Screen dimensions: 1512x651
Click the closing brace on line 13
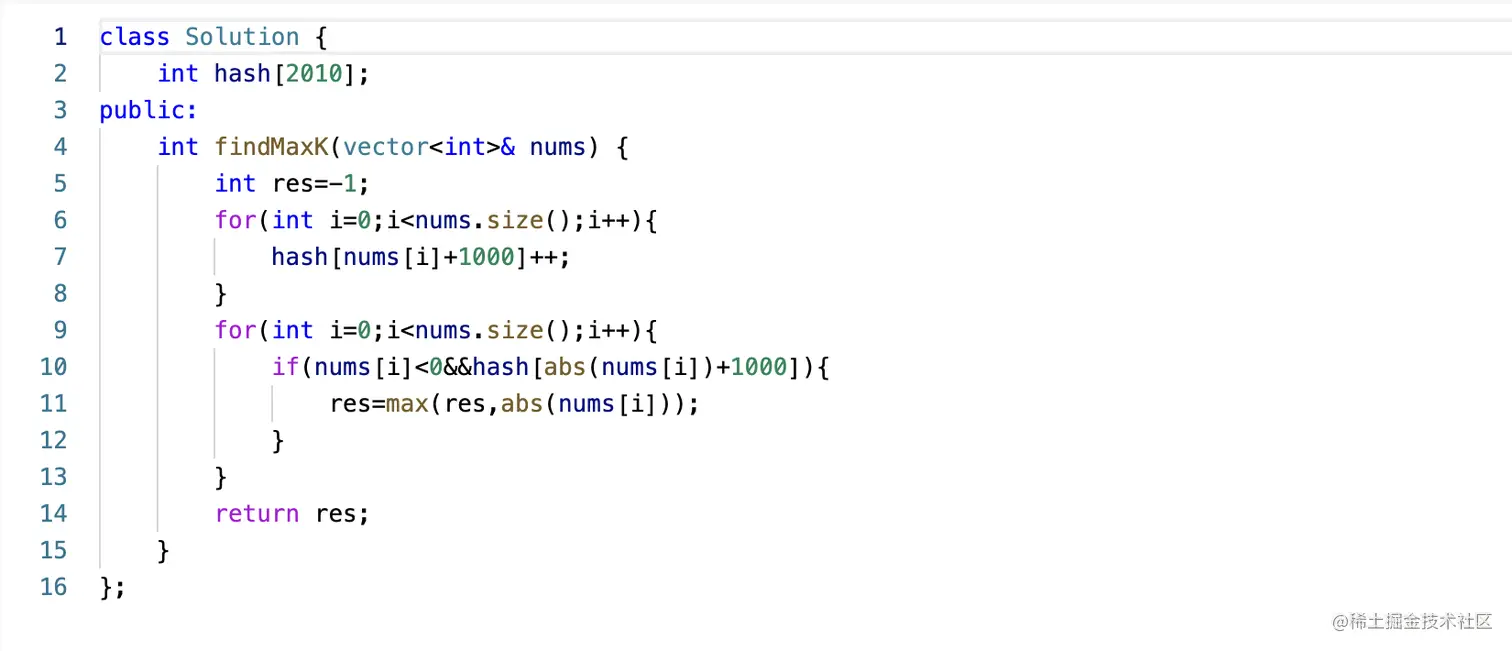[221, 478]
